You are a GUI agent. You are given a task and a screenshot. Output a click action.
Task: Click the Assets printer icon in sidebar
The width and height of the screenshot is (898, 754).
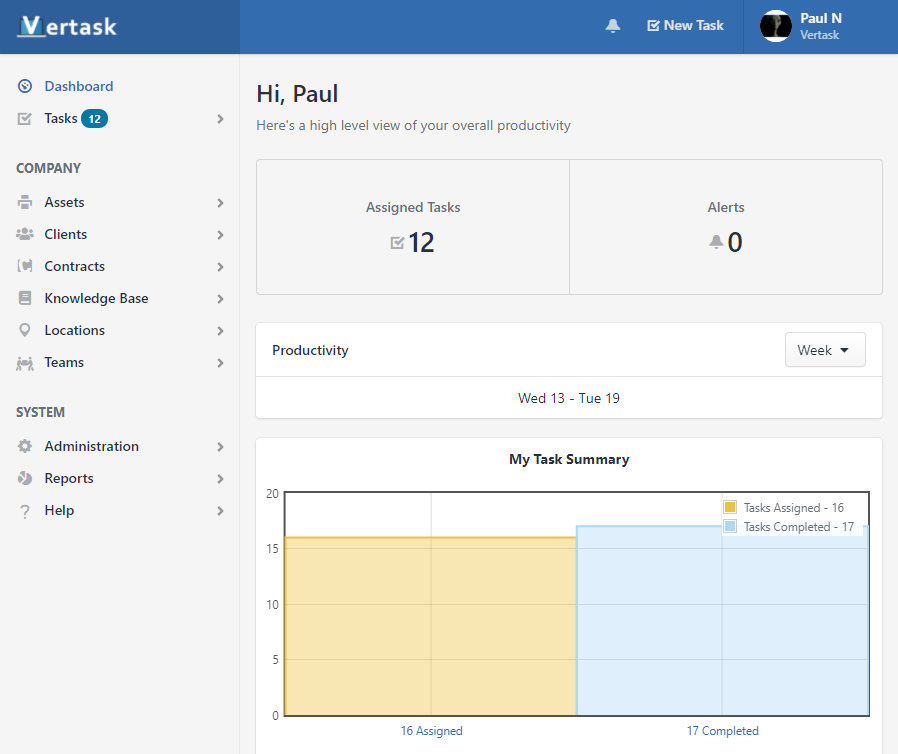tap(25, 202)
